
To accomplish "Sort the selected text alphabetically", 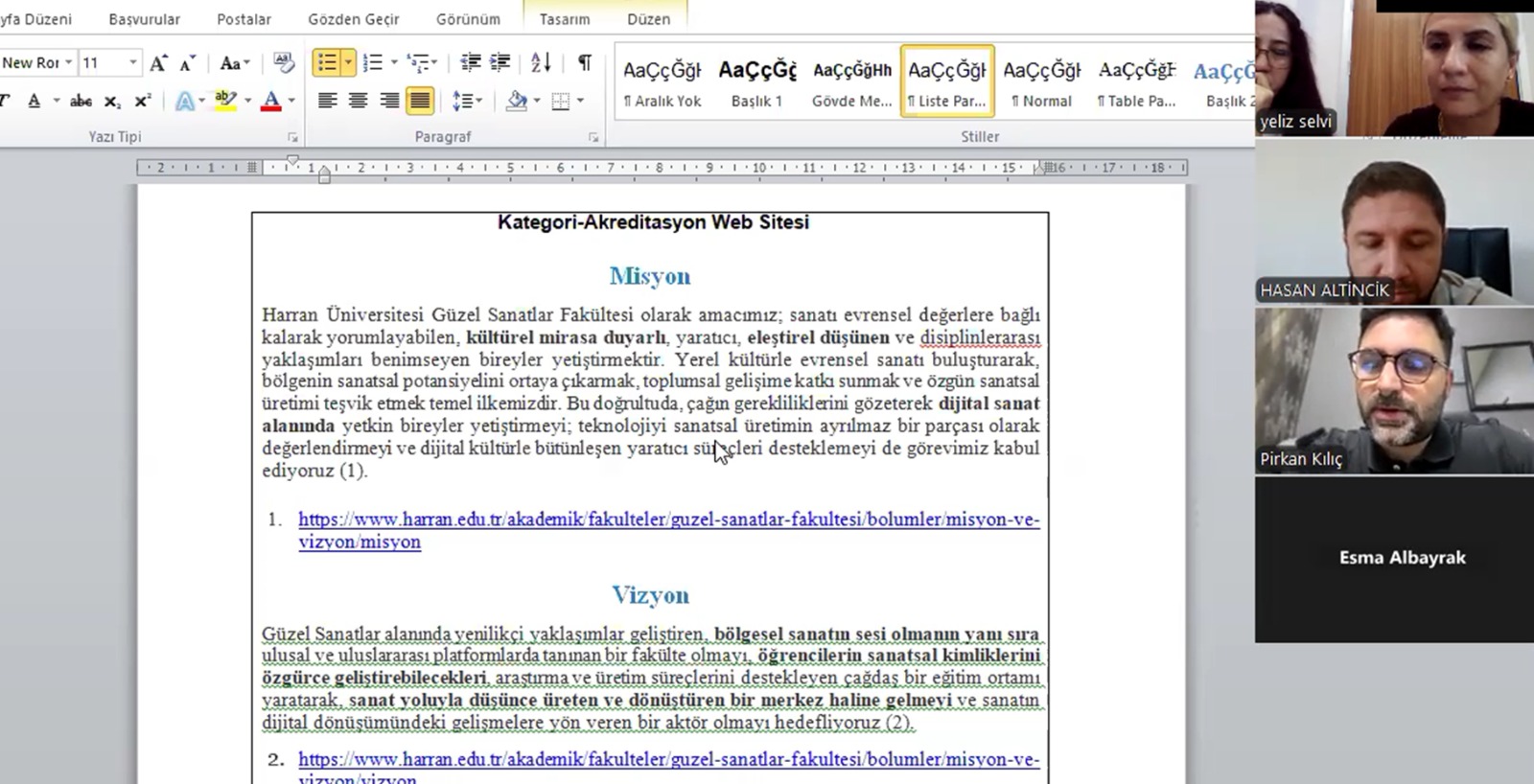I will pyautogui.click(x=541, y=63).
